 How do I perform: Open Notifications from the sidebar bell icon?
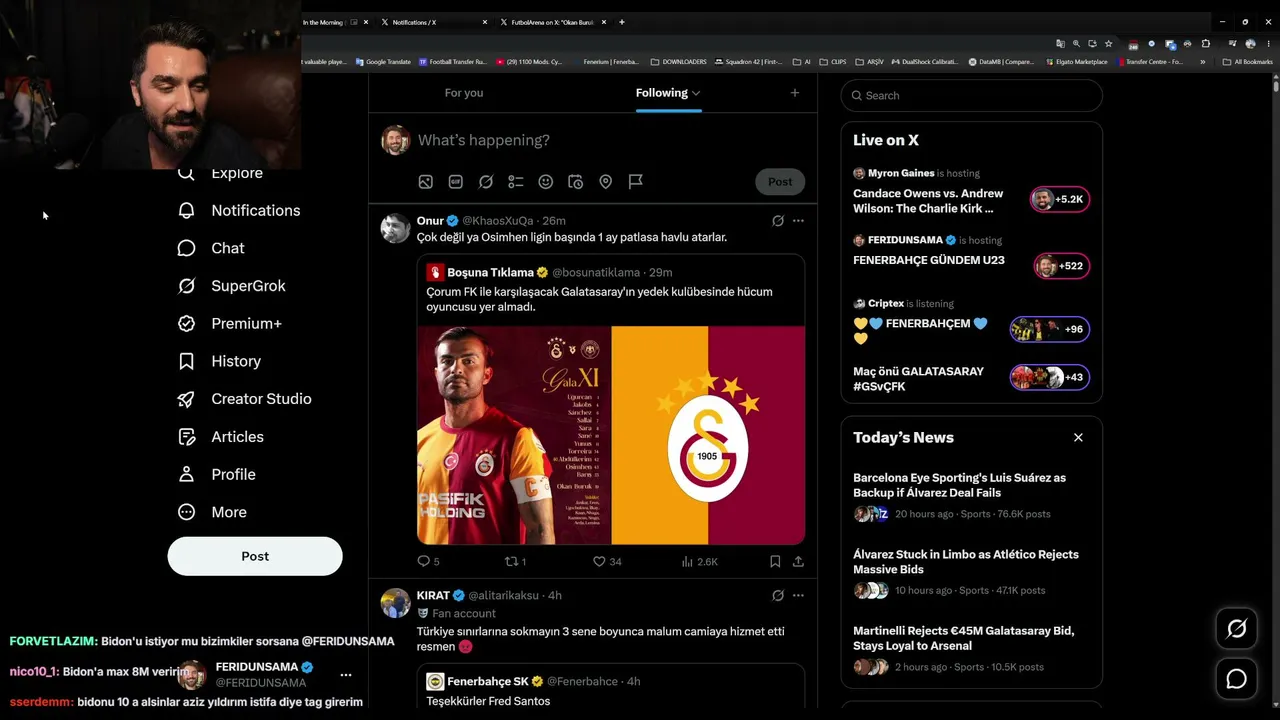(x=186, y=210)
